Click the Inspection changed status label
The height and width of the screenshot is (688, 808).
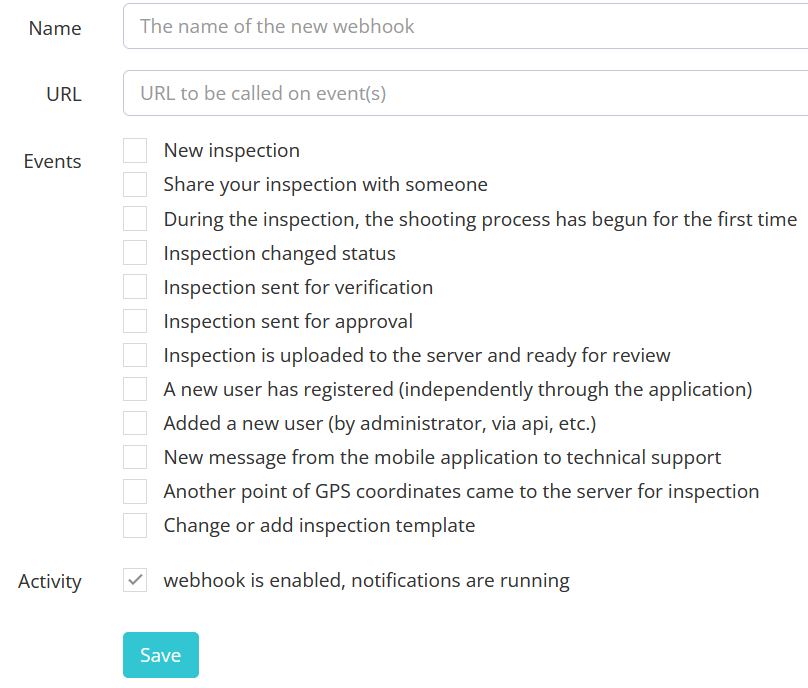tap(279, 253)
